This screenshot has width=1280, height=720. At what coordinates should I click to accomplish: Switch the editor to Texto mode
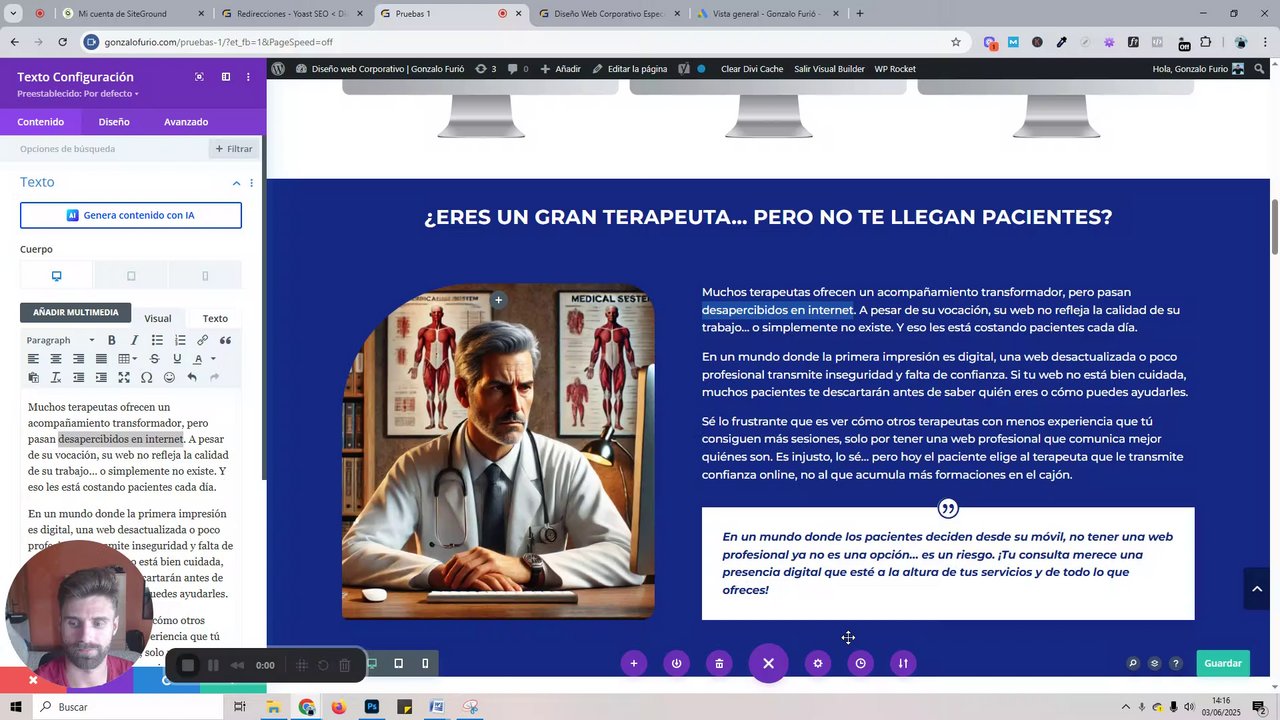coord(215,318)
